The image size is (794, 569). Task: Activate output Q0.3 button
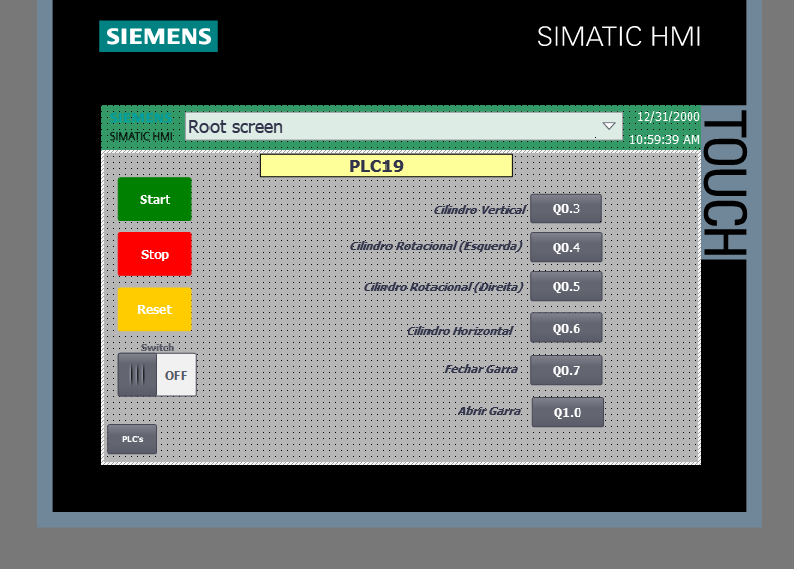click(566, 209)
